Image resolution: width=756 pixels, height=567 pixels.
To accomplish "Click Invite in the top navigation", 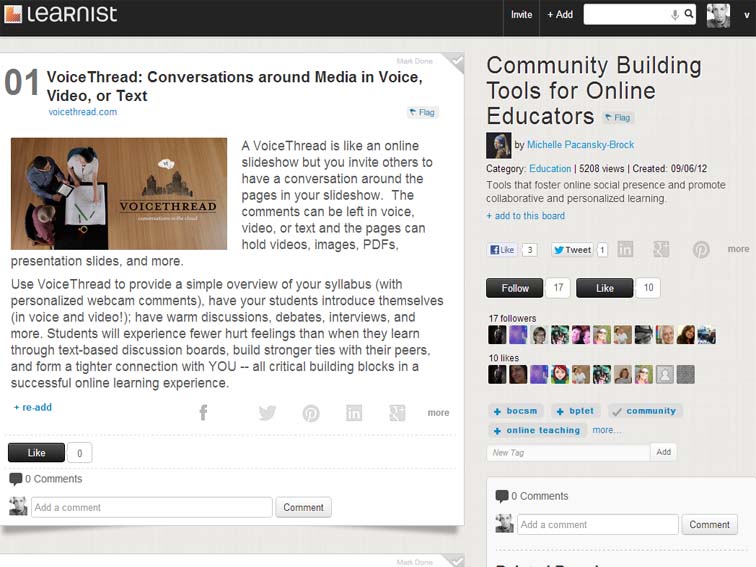I will (521, 15).
